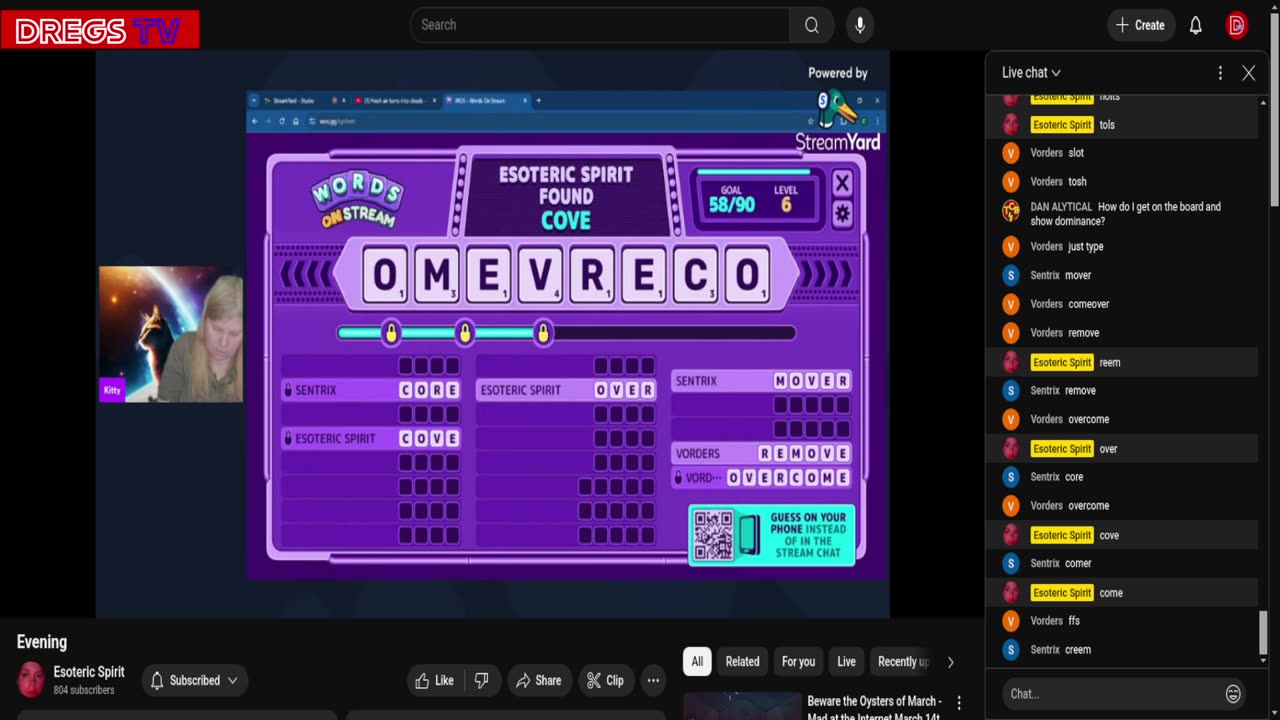The height and width of the screenshot is (720, 1280).
Task: Click the Vorders REMOVE answer row
Action: tap(762, 453)
